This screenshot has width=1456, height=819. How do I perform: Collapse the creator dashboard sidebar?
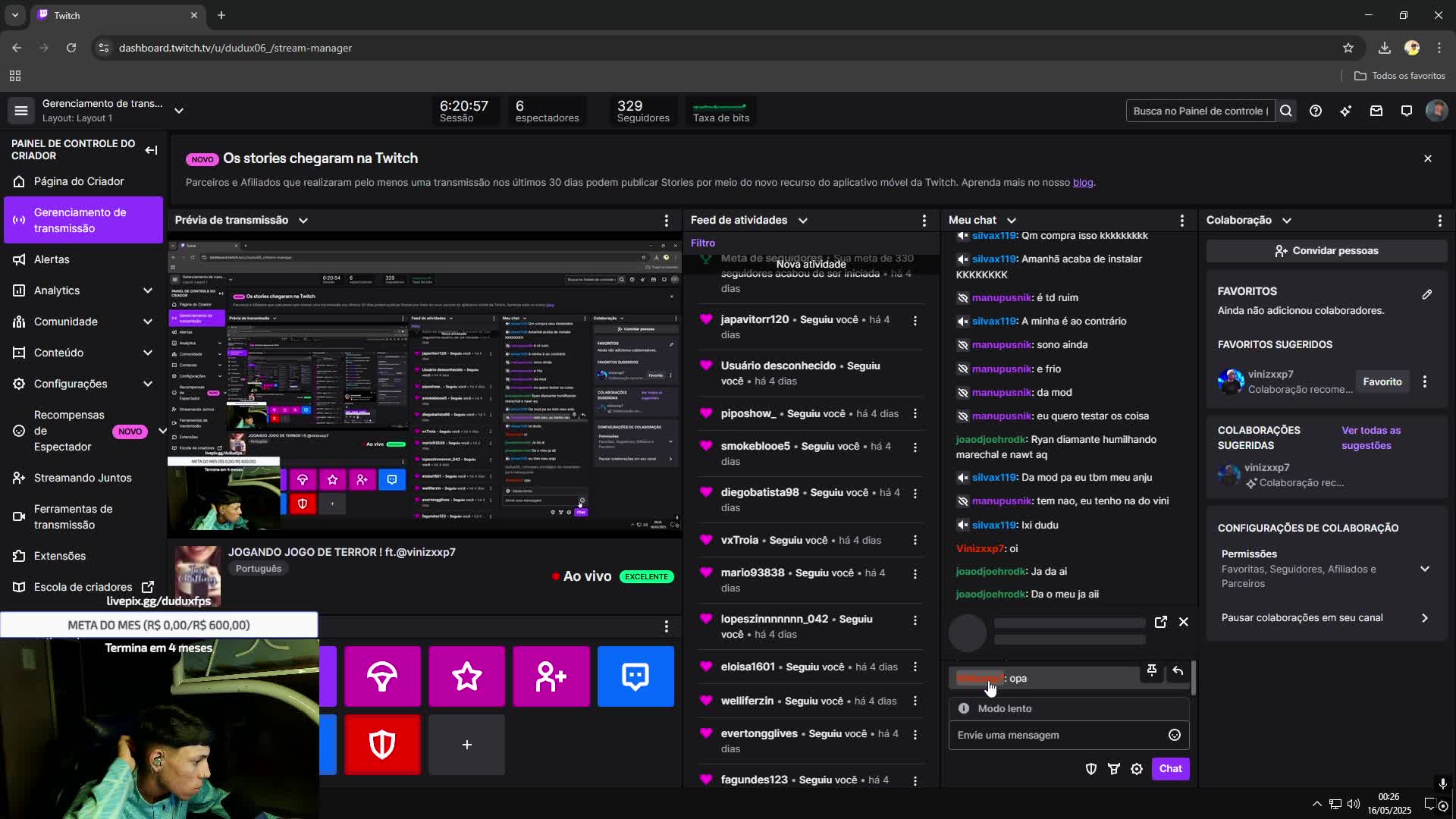[x=151, y=149]
